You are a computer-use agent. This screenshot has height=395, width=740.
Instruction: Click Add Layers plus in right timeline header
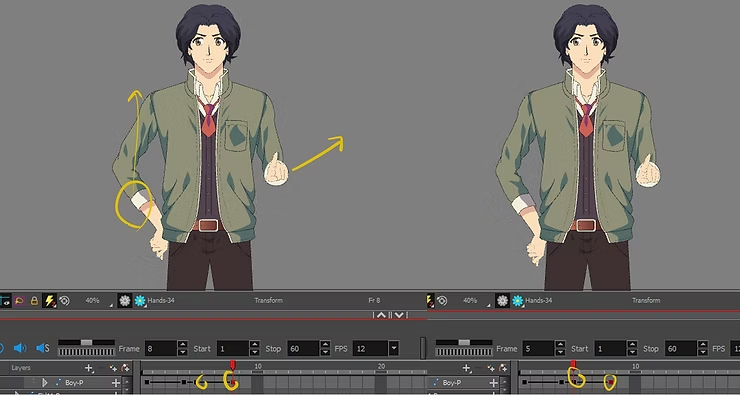[466, 368]
